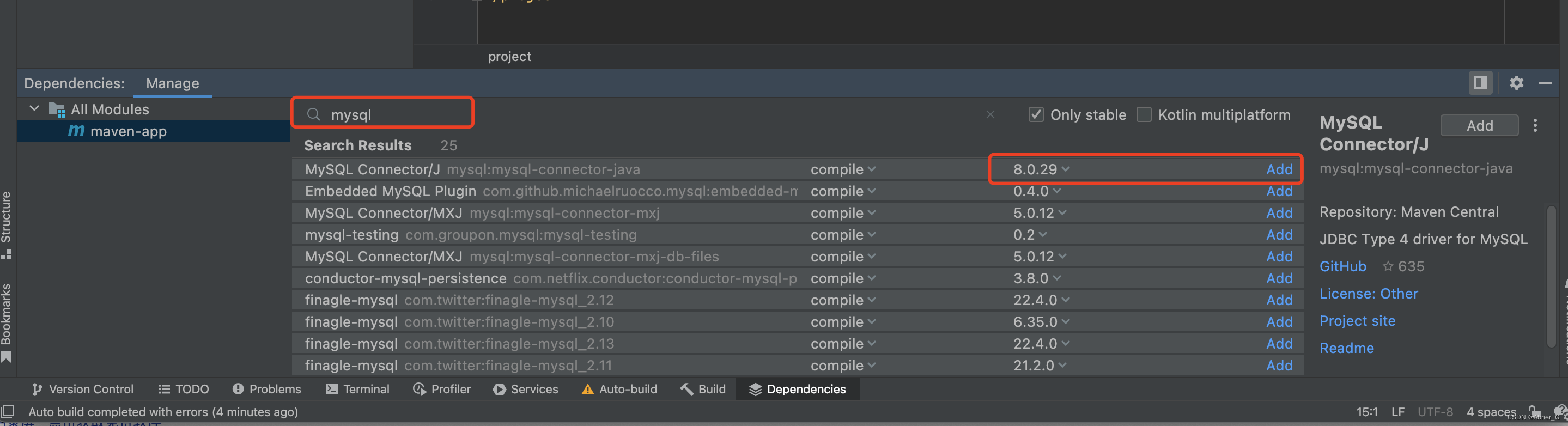The height and width of the screenshot is (426, 1568).
Task: Click the cursor position 15:1 indicator
Action: tap(1366, 412)
